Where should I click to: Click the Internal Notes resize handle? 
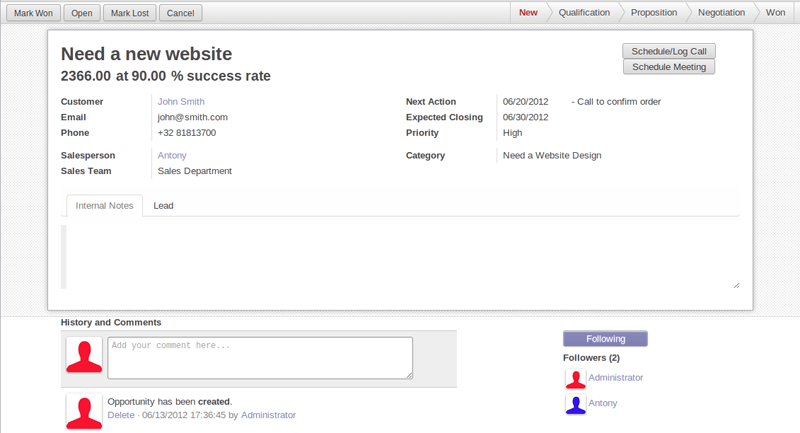(736, 285)
